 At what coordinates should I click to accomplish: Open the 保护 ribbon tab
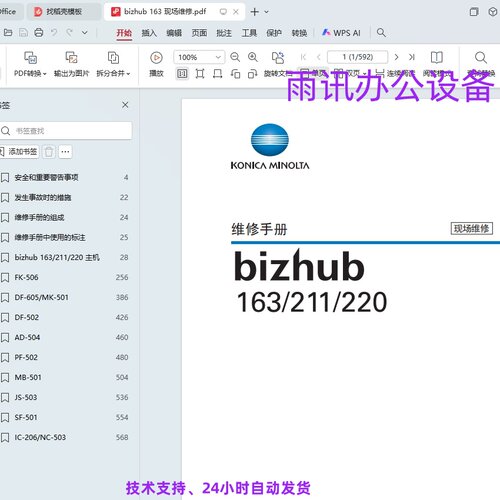274,33
